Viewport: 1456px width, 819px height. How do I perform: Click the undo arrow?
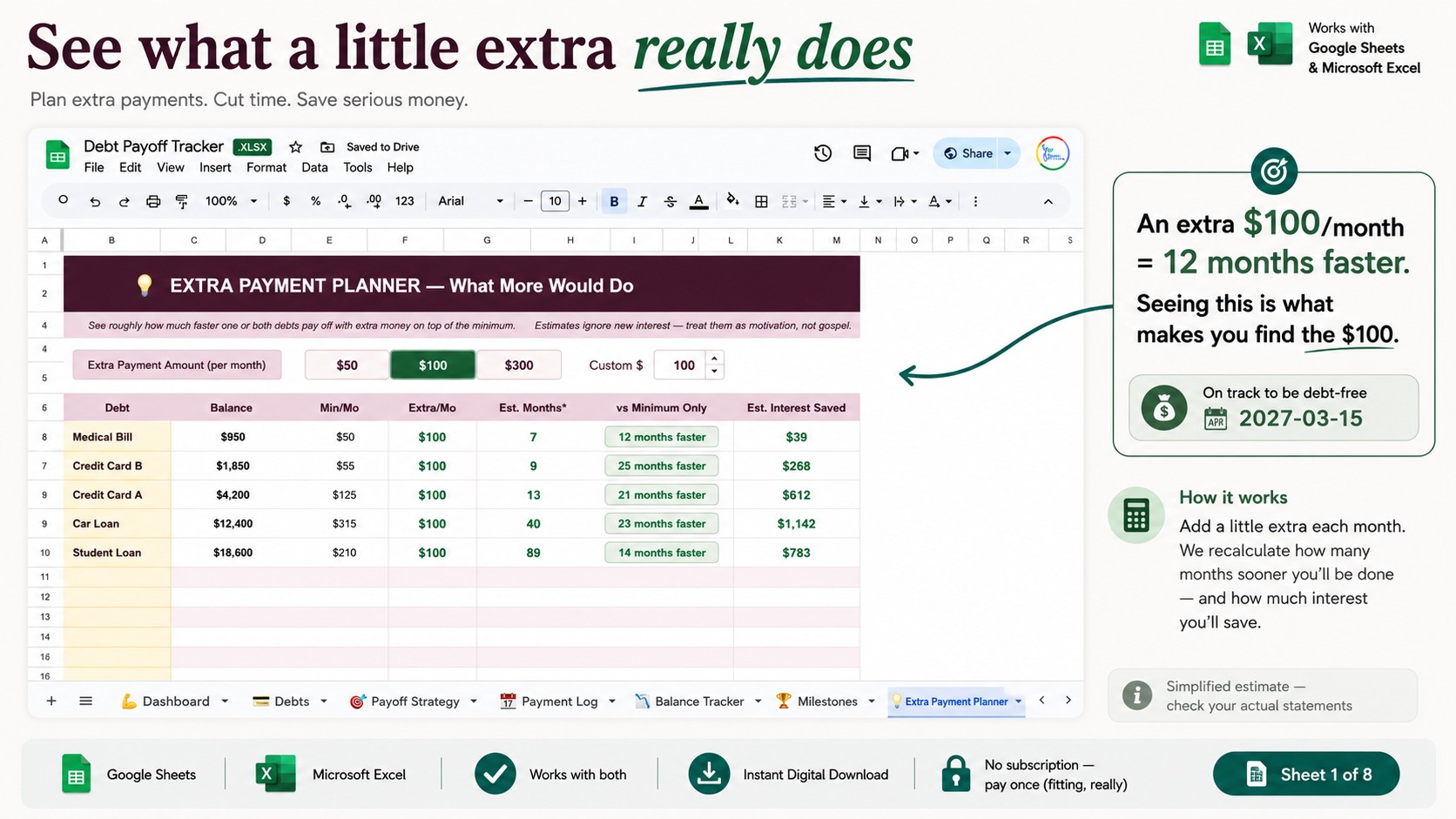point(95,201)
